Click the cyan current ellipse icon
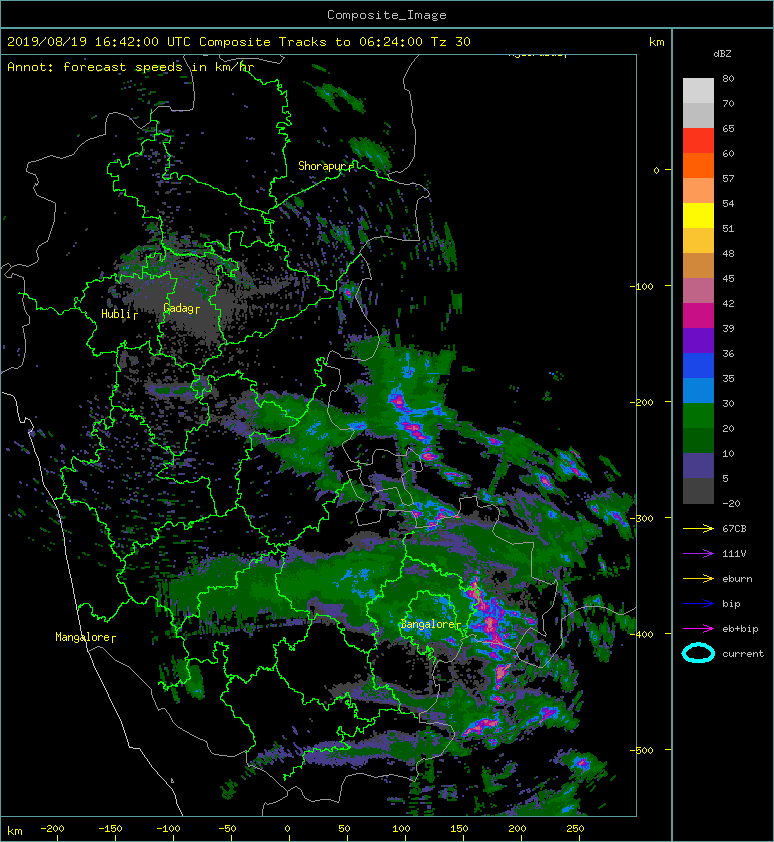 tap(698, 653)
